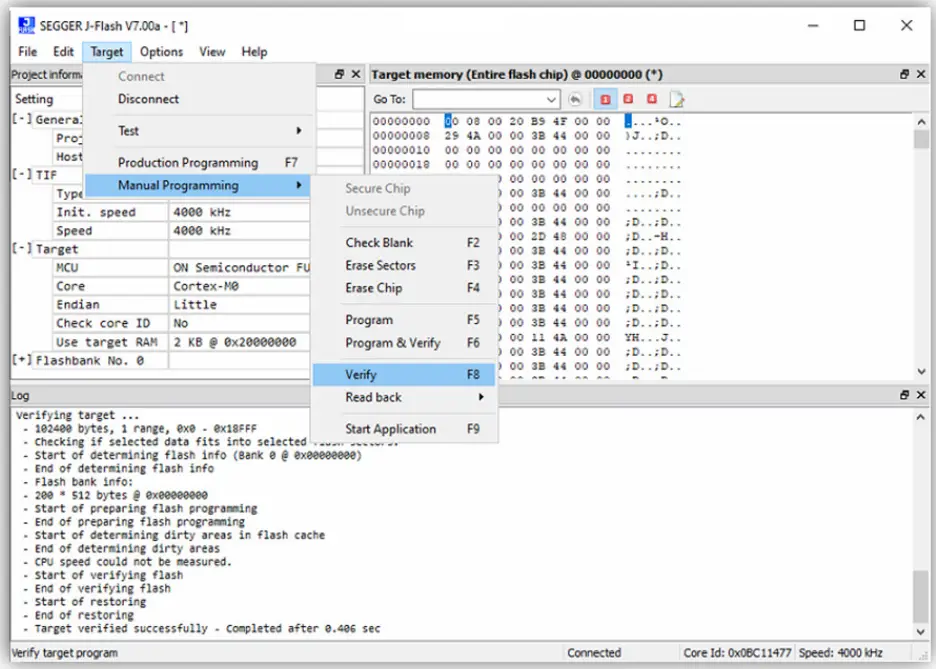
Task: Open the edit memory icon in toolbar
Action: [x=677, y=99]
